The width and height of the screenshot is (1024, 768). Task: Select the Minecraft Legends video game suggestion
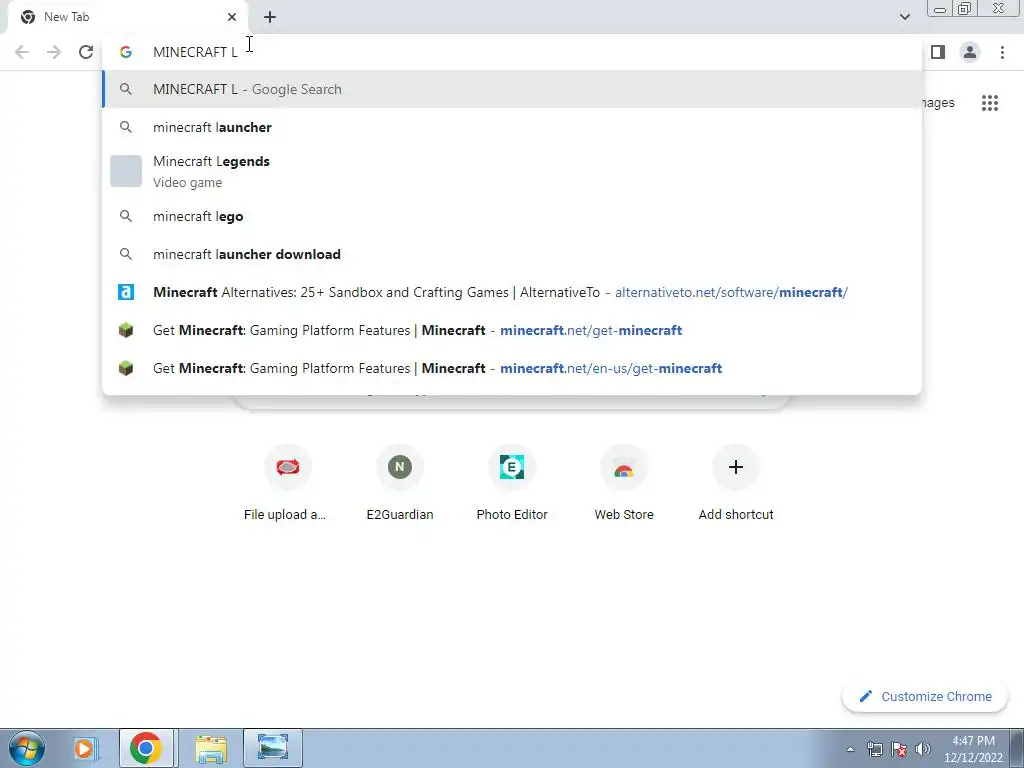tap(512, 171)
